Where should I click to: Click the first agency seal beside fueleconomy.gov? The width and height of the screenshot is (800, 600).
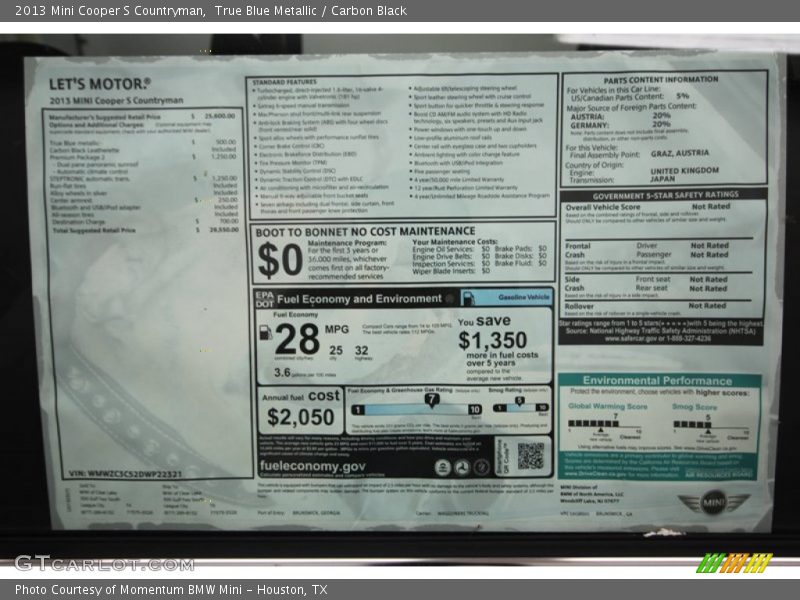pyautogui.click(x=442, y=467)
